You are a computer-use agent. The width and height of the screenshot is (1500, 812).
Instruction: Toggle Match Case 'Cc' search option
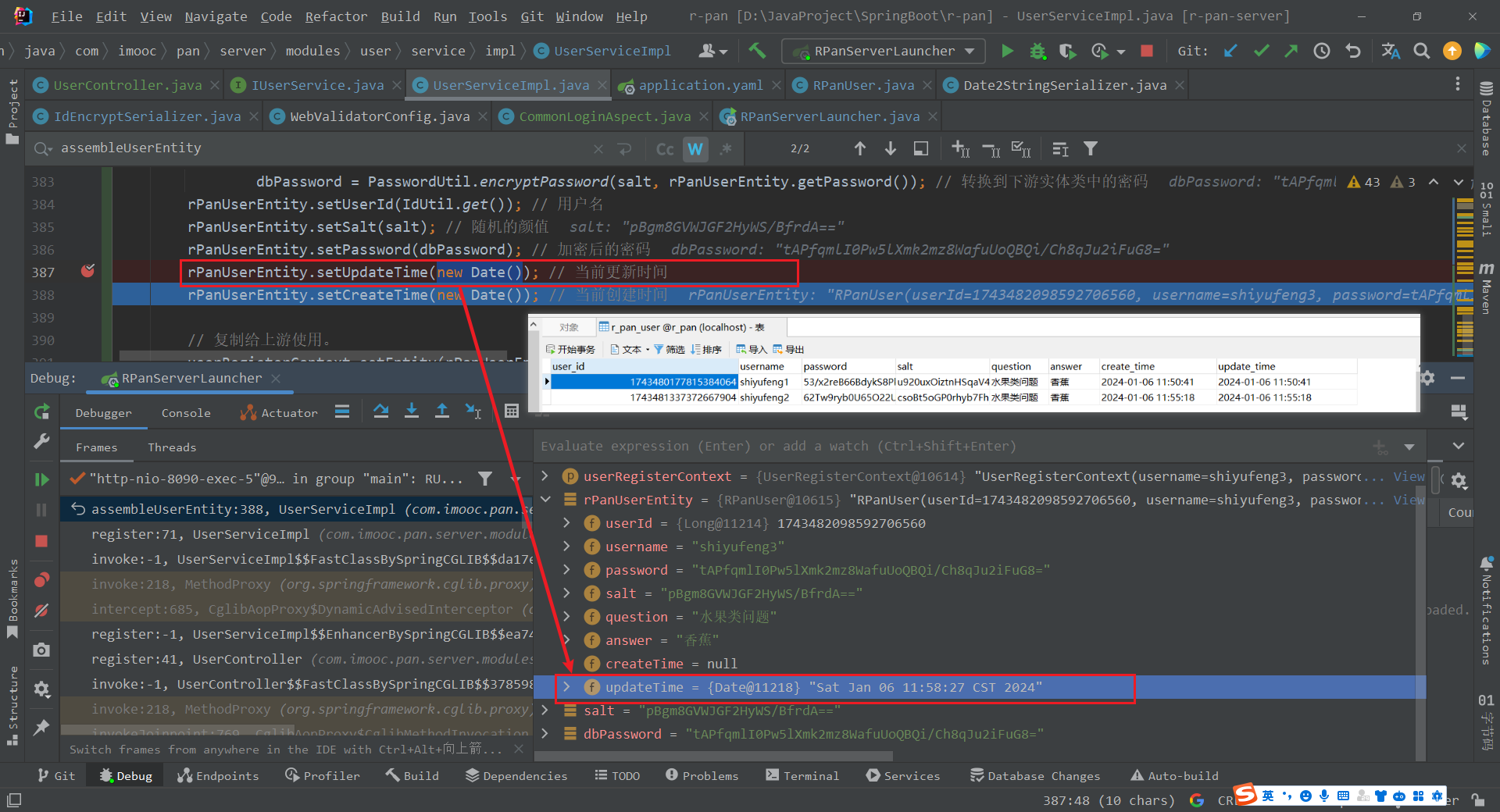click(665, 148)
